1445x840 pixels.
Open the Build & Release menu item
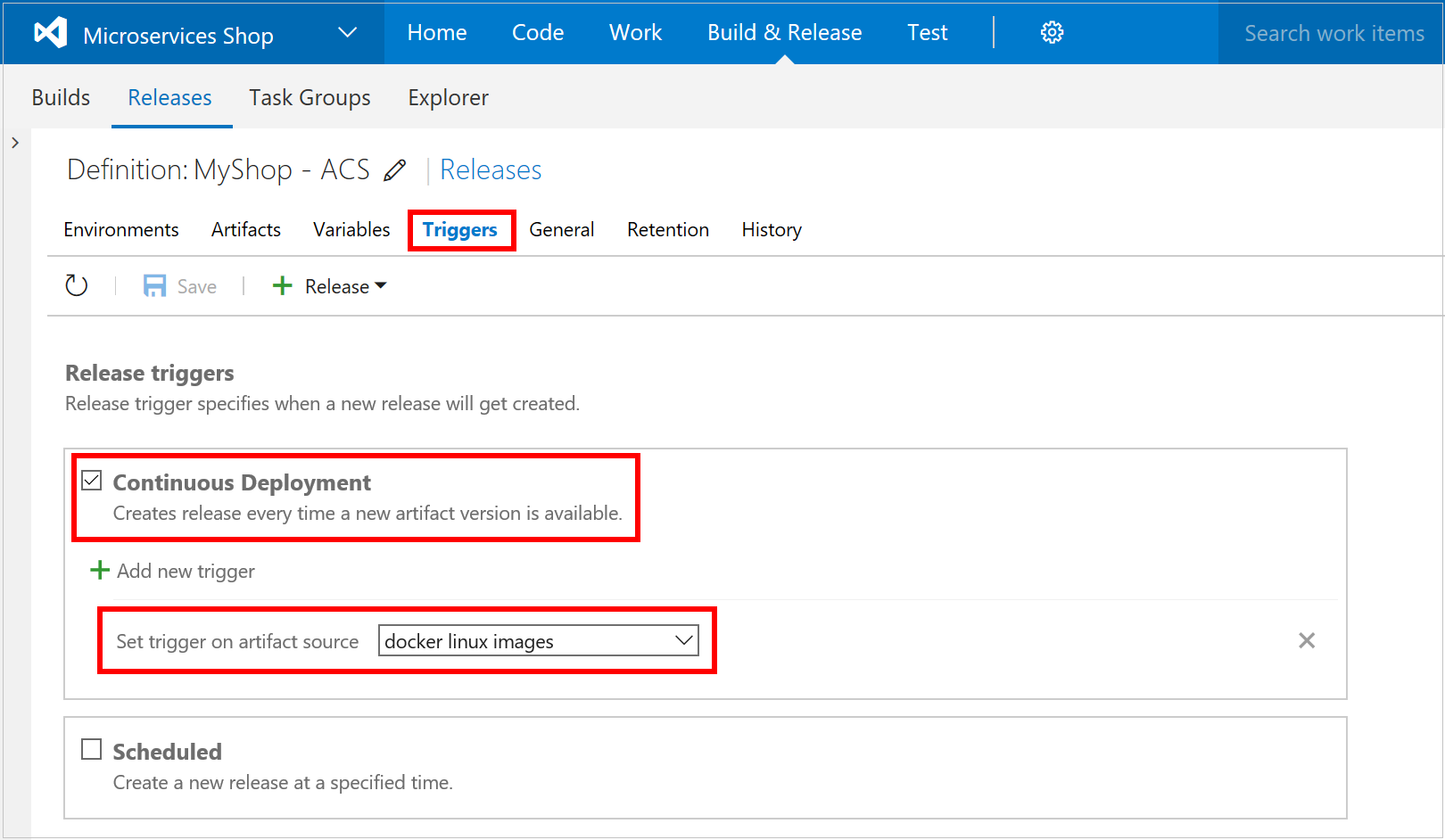pyautogui.click(x=784, y=32)
